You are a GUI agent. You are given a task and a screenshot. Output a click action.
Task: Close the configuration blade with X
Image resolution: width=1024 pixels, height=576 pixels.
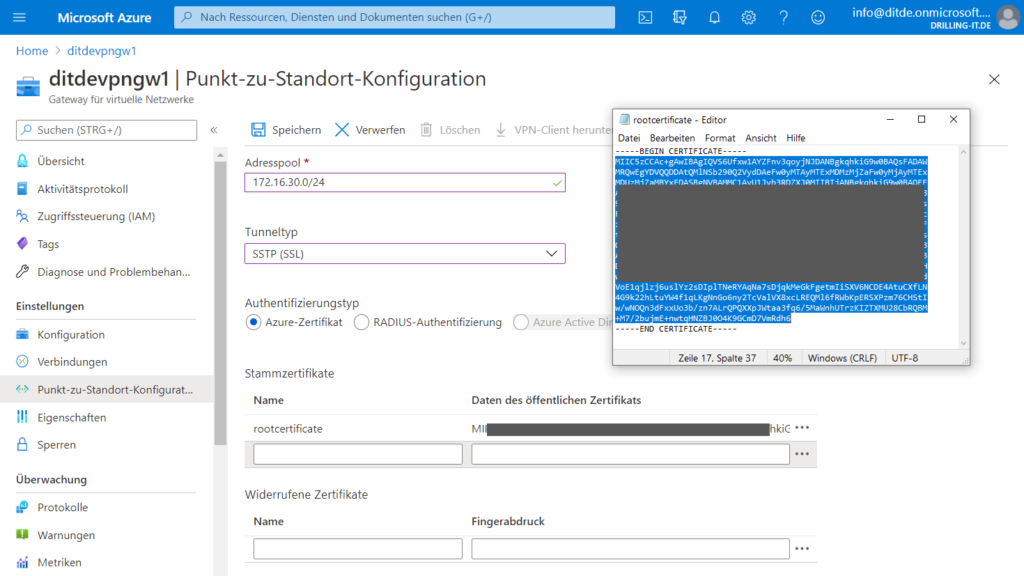(x=994, y=80)
